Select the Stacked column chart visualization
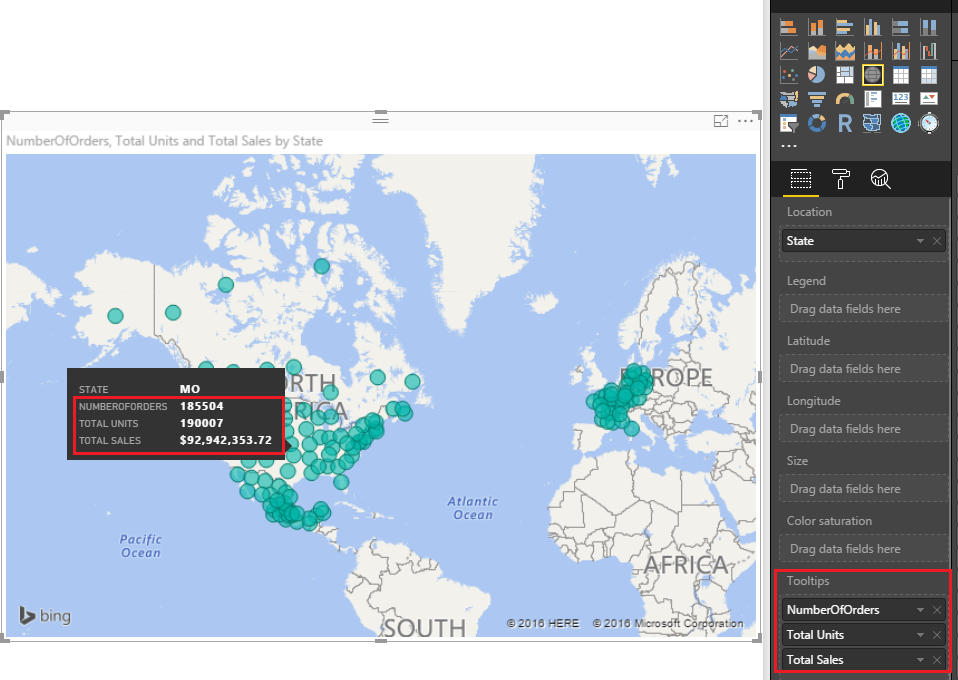Screen dimensions: 958x680 (816, 27)
